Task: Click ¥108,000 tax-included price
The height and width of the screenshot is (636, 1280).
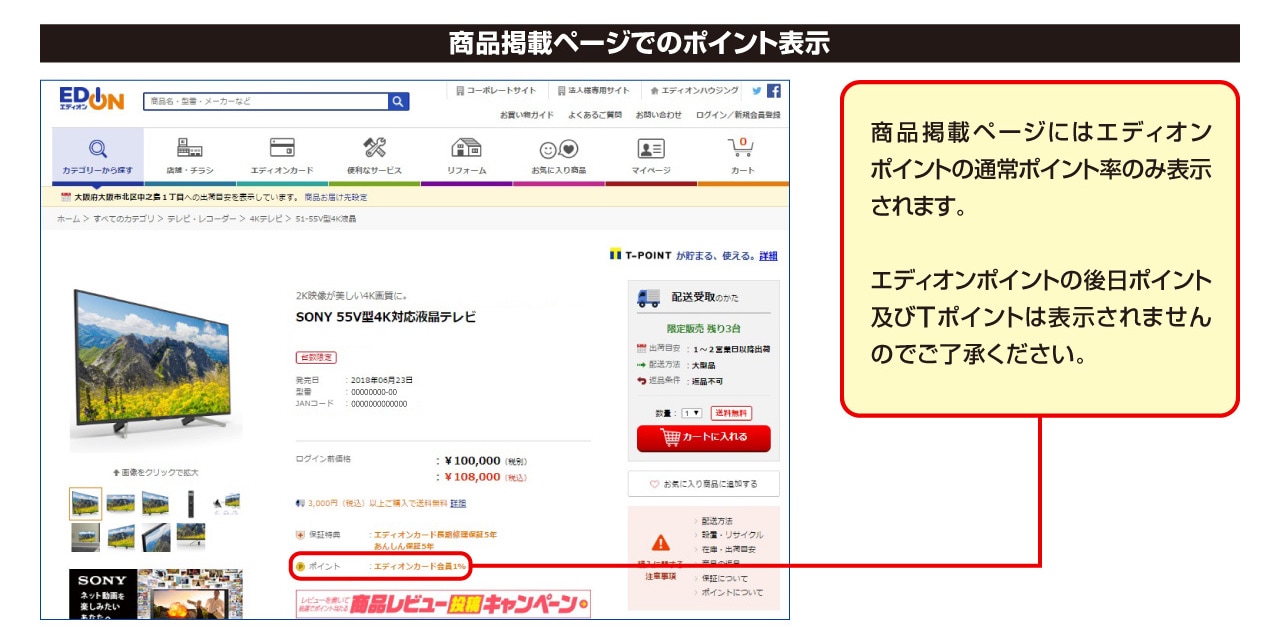Action: pos(472,477)
